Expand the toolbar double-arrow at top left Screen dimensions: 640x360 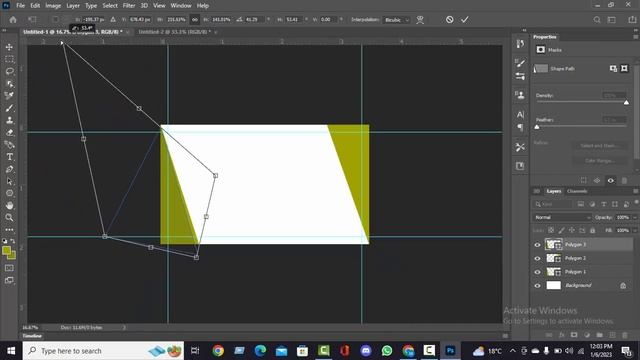click(4, 30)
